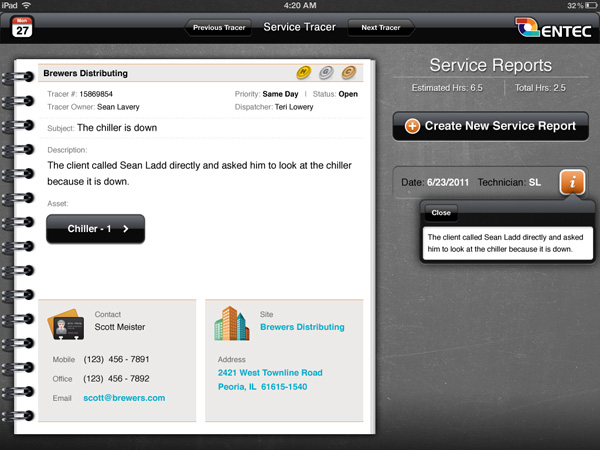Tap the orange info button beside Technician SL
The image size is (600, 450).
click(x=572, y=182)
